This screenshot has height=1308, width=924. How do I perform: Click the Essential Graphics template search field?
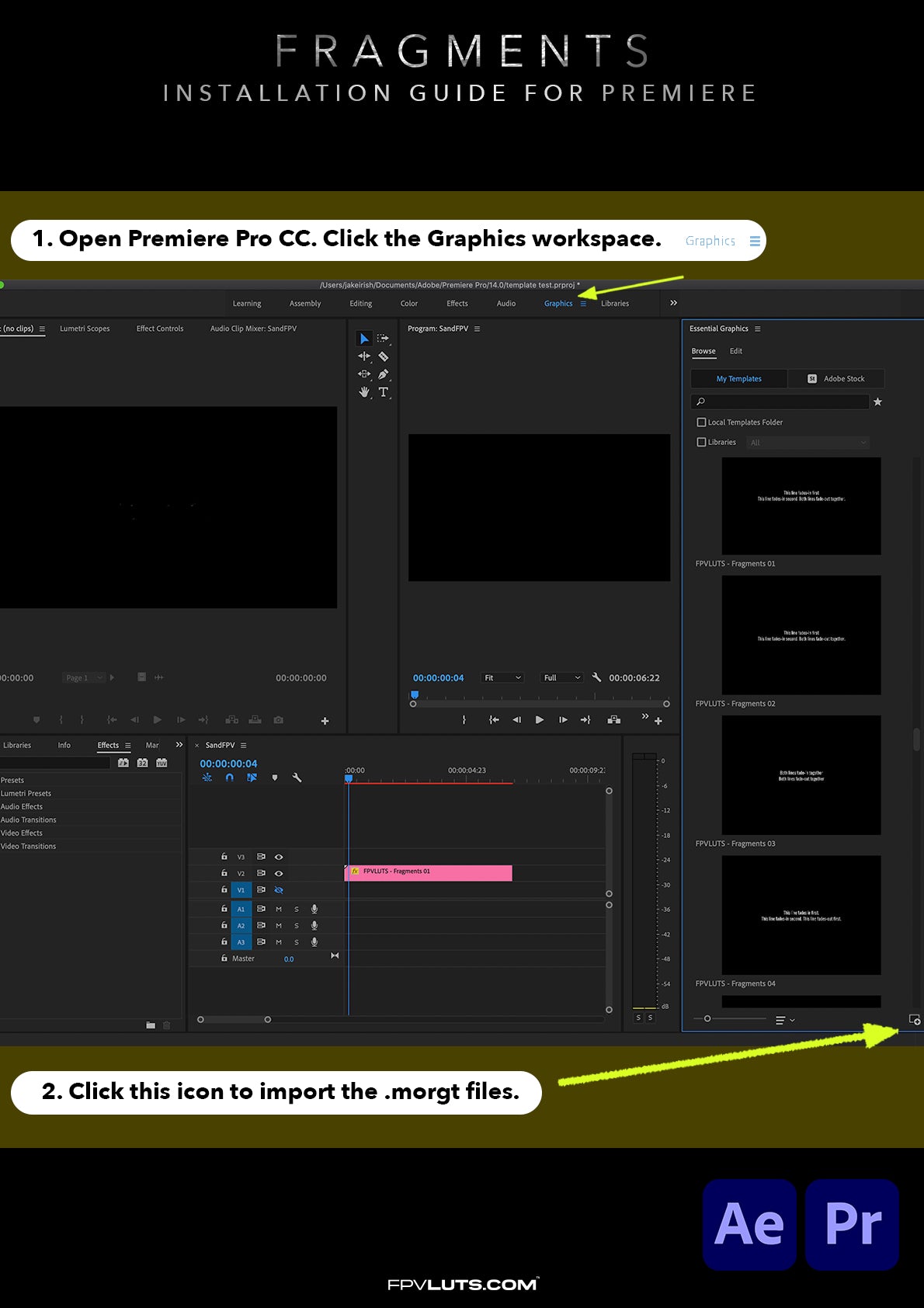tap(780, 402)
